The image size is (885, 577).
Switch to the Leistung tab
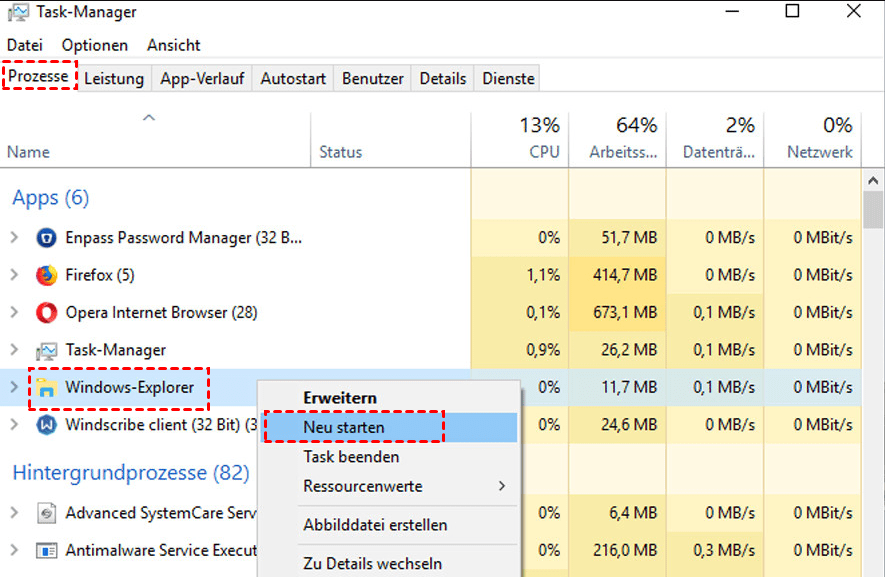point(114,78)
